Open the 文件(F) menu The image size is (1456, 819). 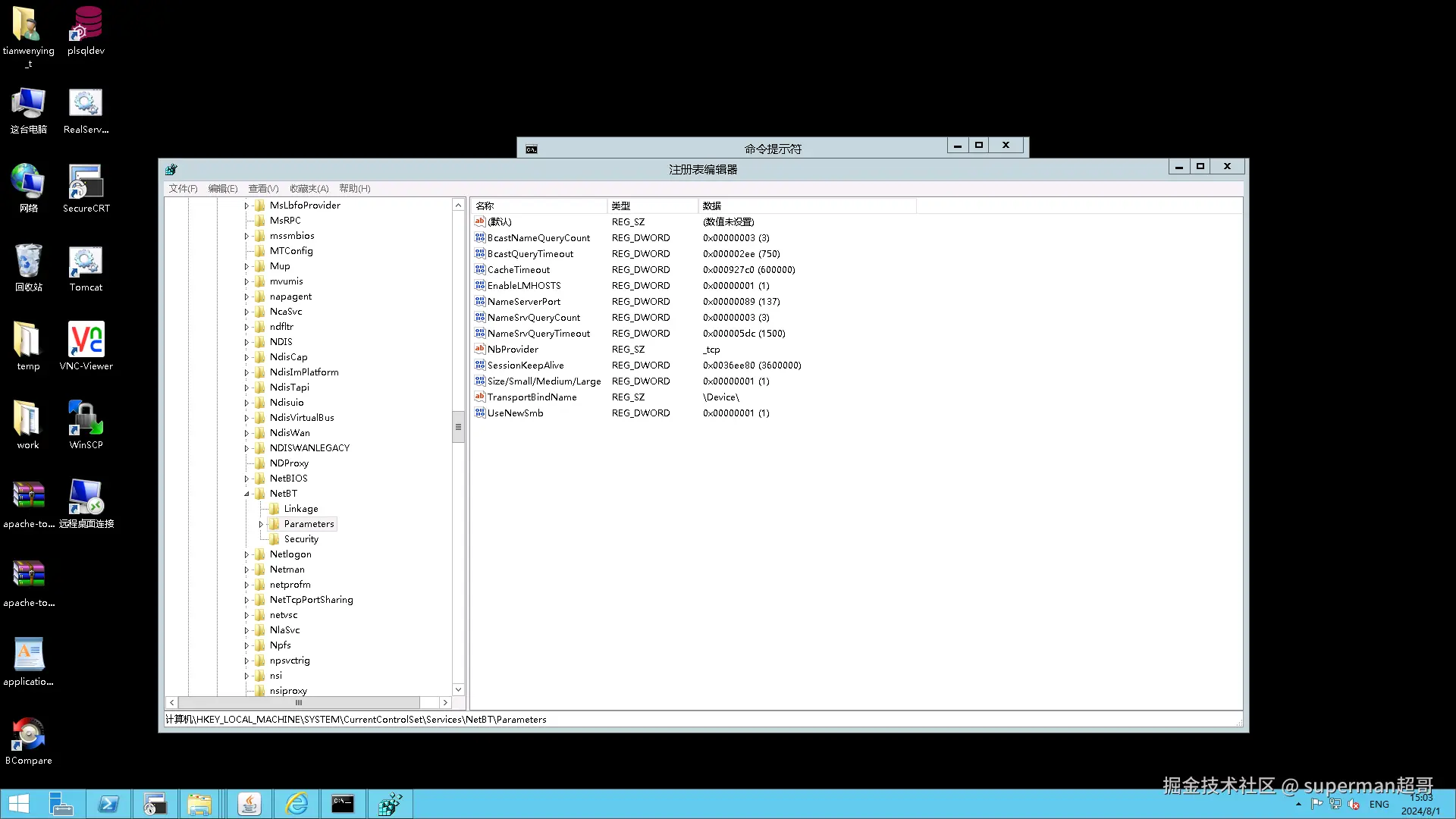[183, 189]
